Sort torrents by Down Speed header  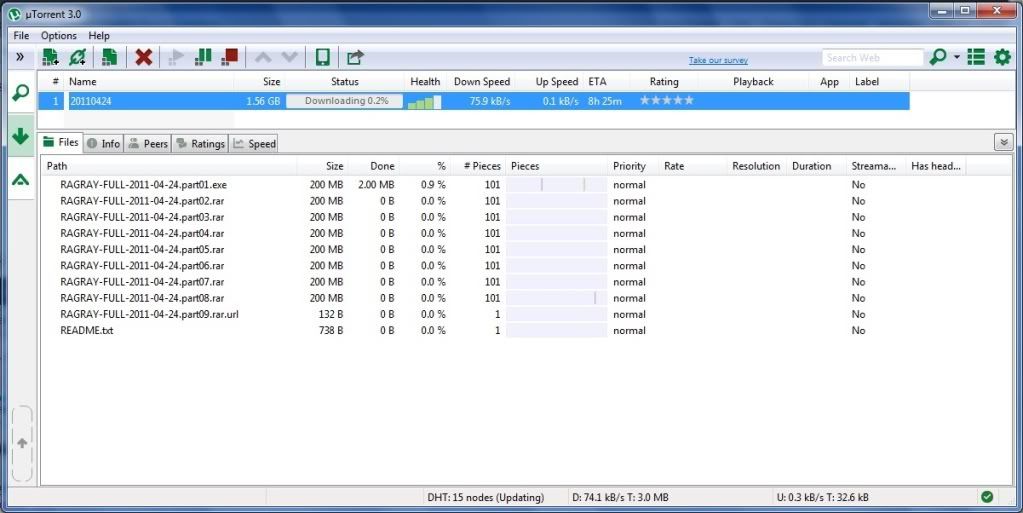click(x=481, y=82)
